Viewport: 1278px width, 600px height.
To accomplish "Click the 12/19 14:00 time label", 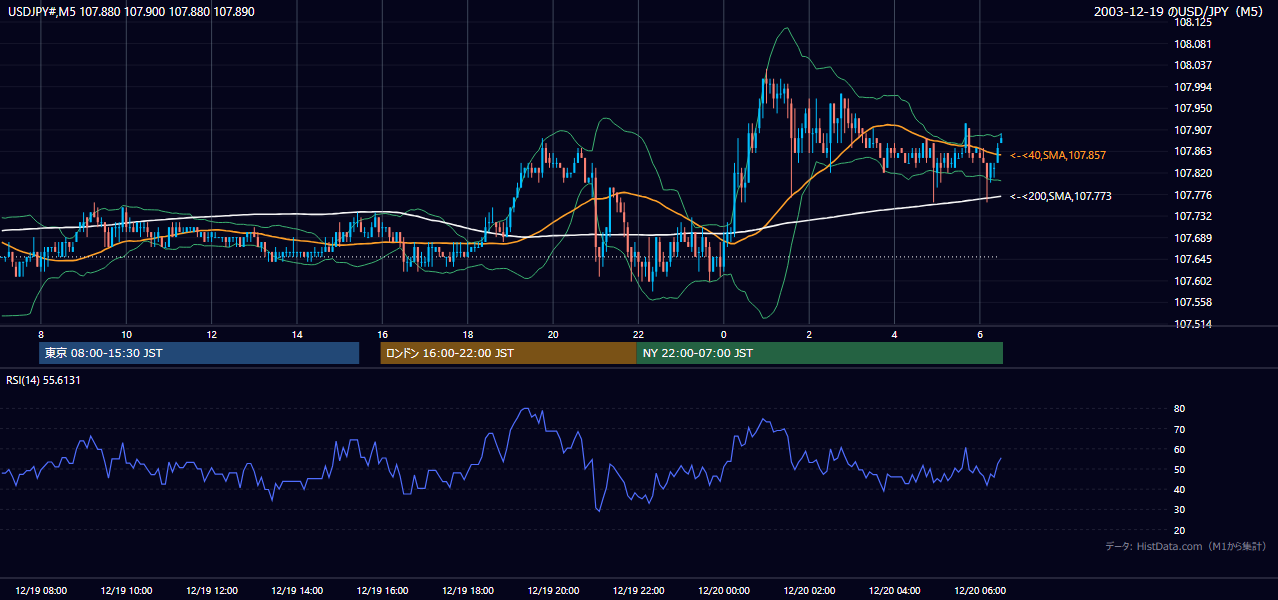I will 297,591.
